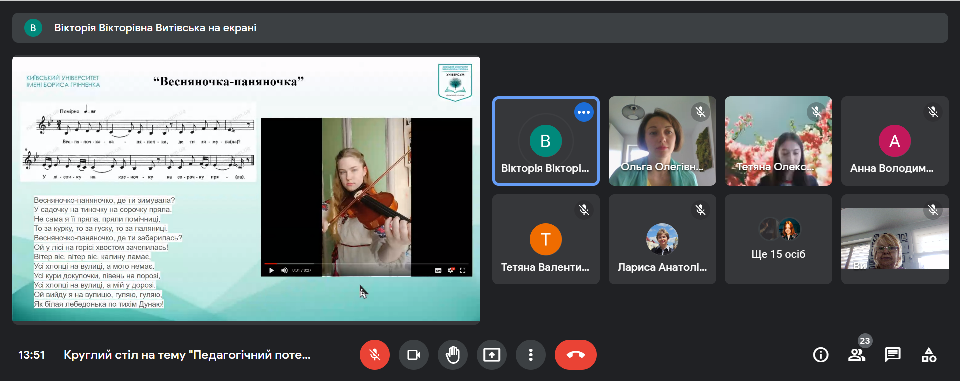960x381 pixels.
Task: Leave call with red hang-up button
Action: 576,355
